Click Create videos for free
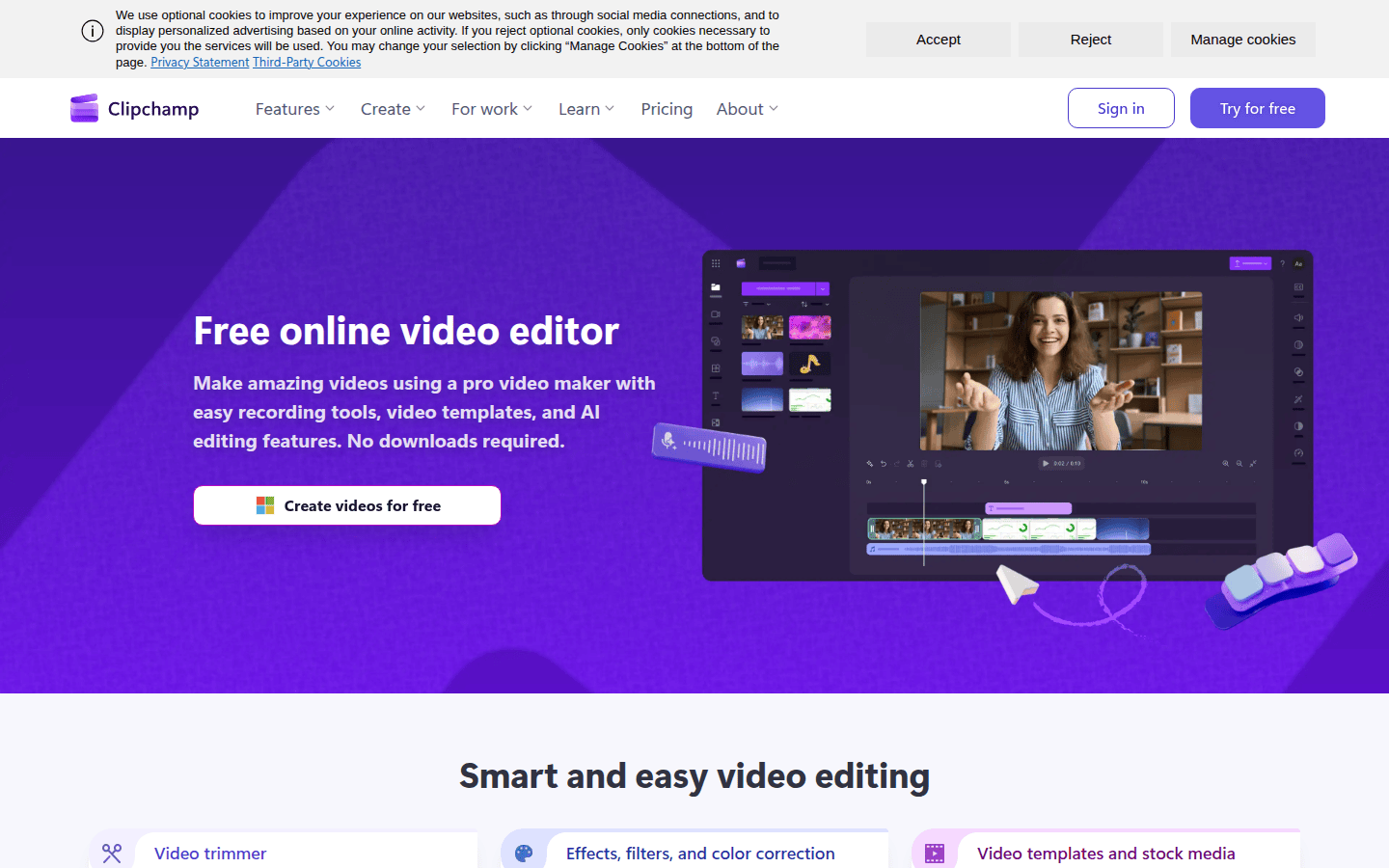1389x868 pixels. point(347,505)
